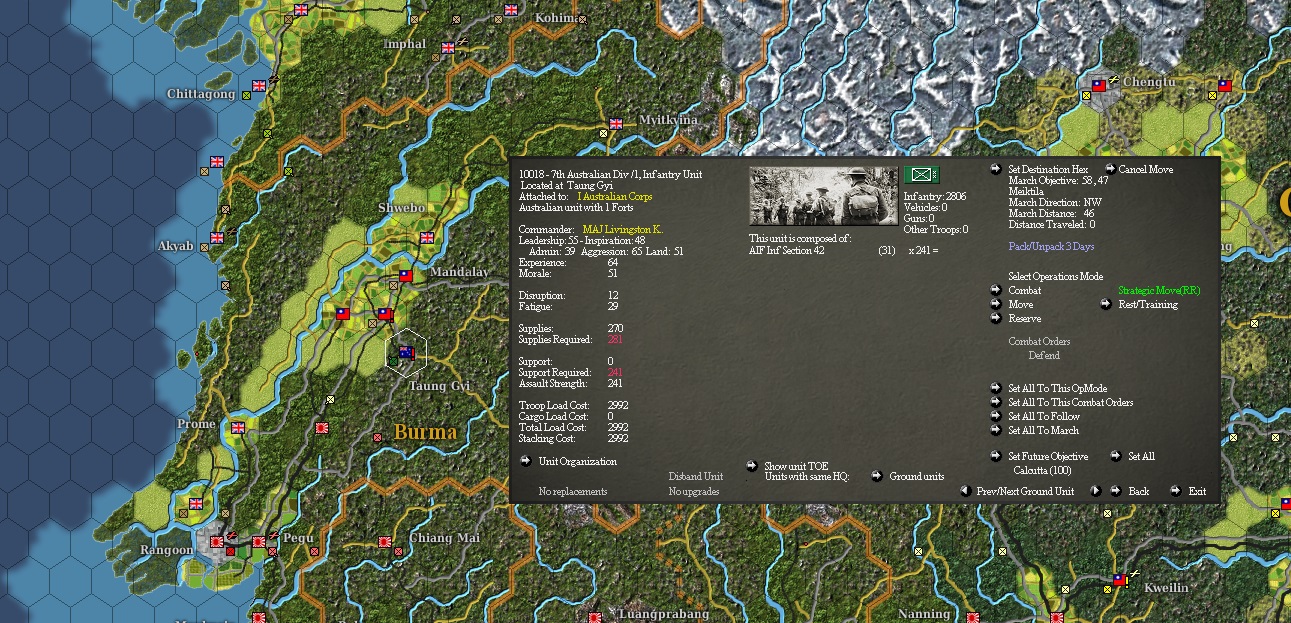
Task: Click the Pack/Unpack 3 Days label
Action: (1051, 246)
